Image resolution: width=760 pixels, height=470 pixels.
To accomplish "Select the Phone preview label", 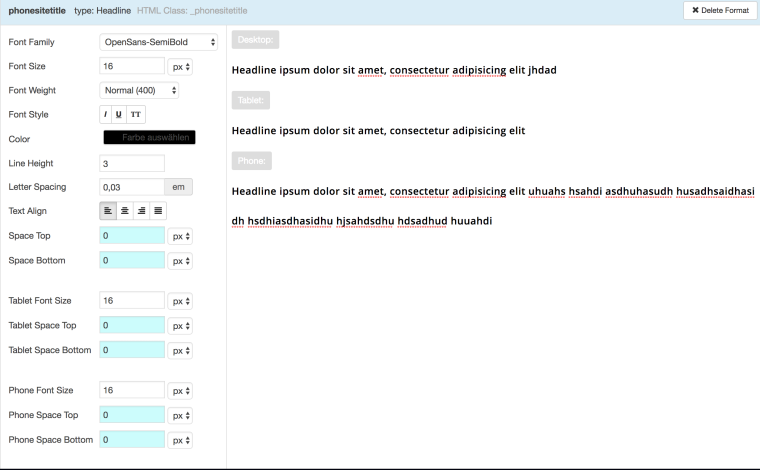I will [x=251, y=160].
